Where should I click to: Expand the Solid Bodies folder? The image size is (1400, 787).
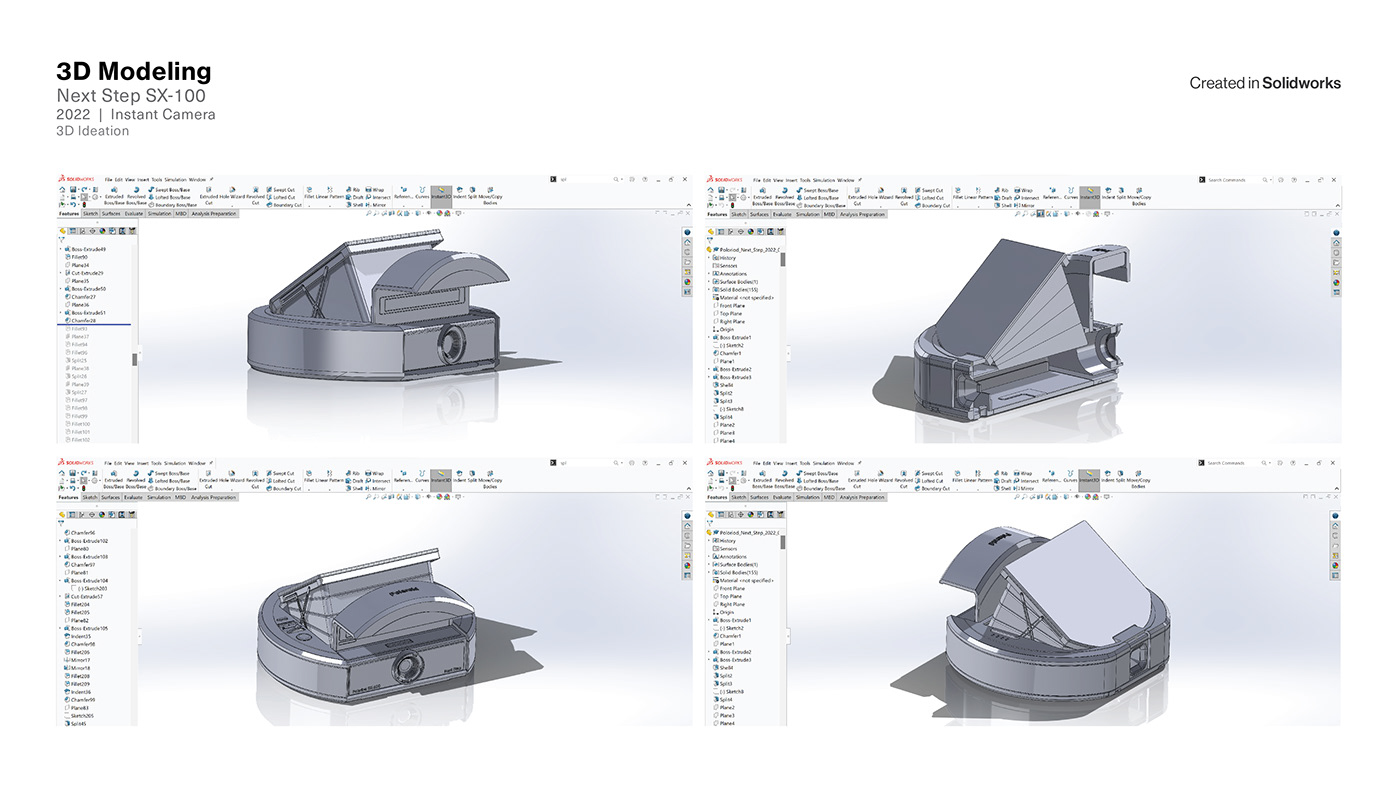click(x=707, y=289)
